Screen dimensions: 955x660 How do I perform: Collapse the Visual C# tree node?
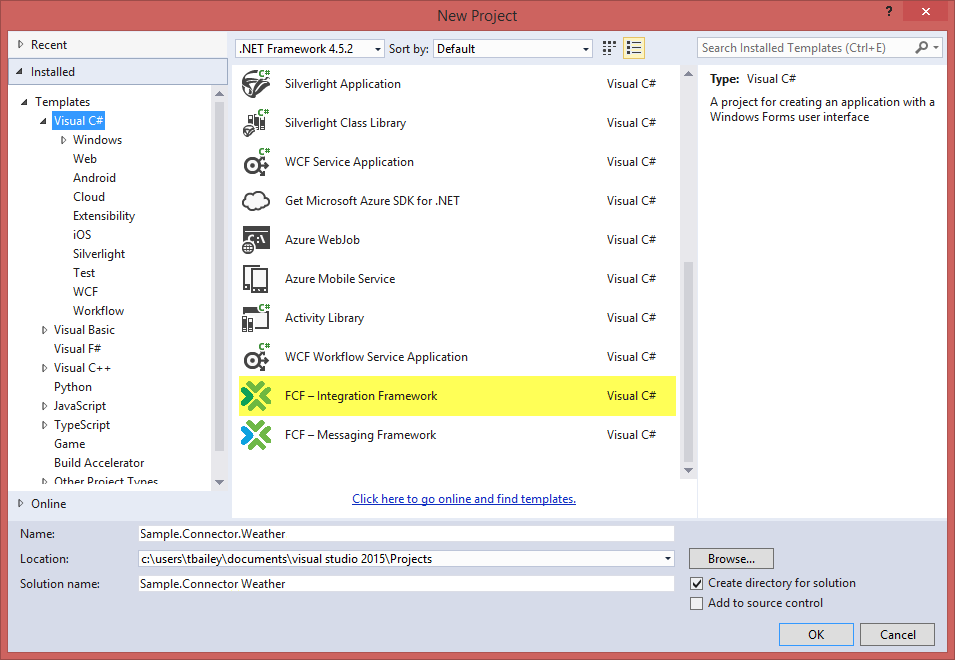click(x=43, y=121)
